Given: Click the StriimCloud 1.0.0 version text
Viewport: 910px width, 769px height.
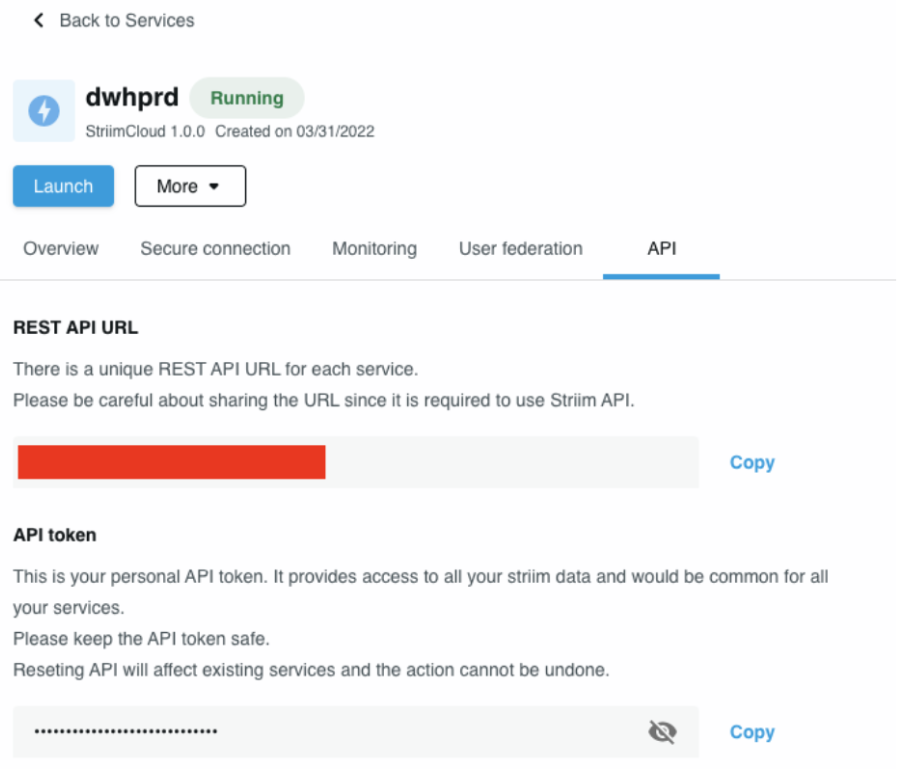Looking at the screenshot, I should pos(145,132).
